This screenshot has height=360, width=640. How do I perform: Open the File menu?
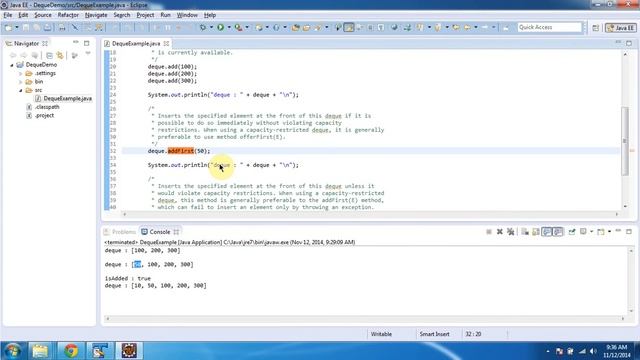[x=7, y=15]
